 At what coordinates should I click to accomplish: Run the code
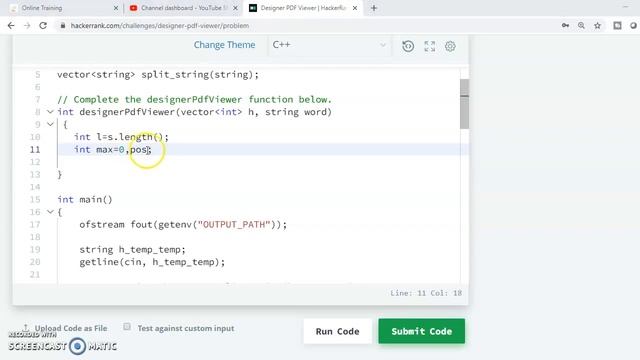click(x=338, y=331)
